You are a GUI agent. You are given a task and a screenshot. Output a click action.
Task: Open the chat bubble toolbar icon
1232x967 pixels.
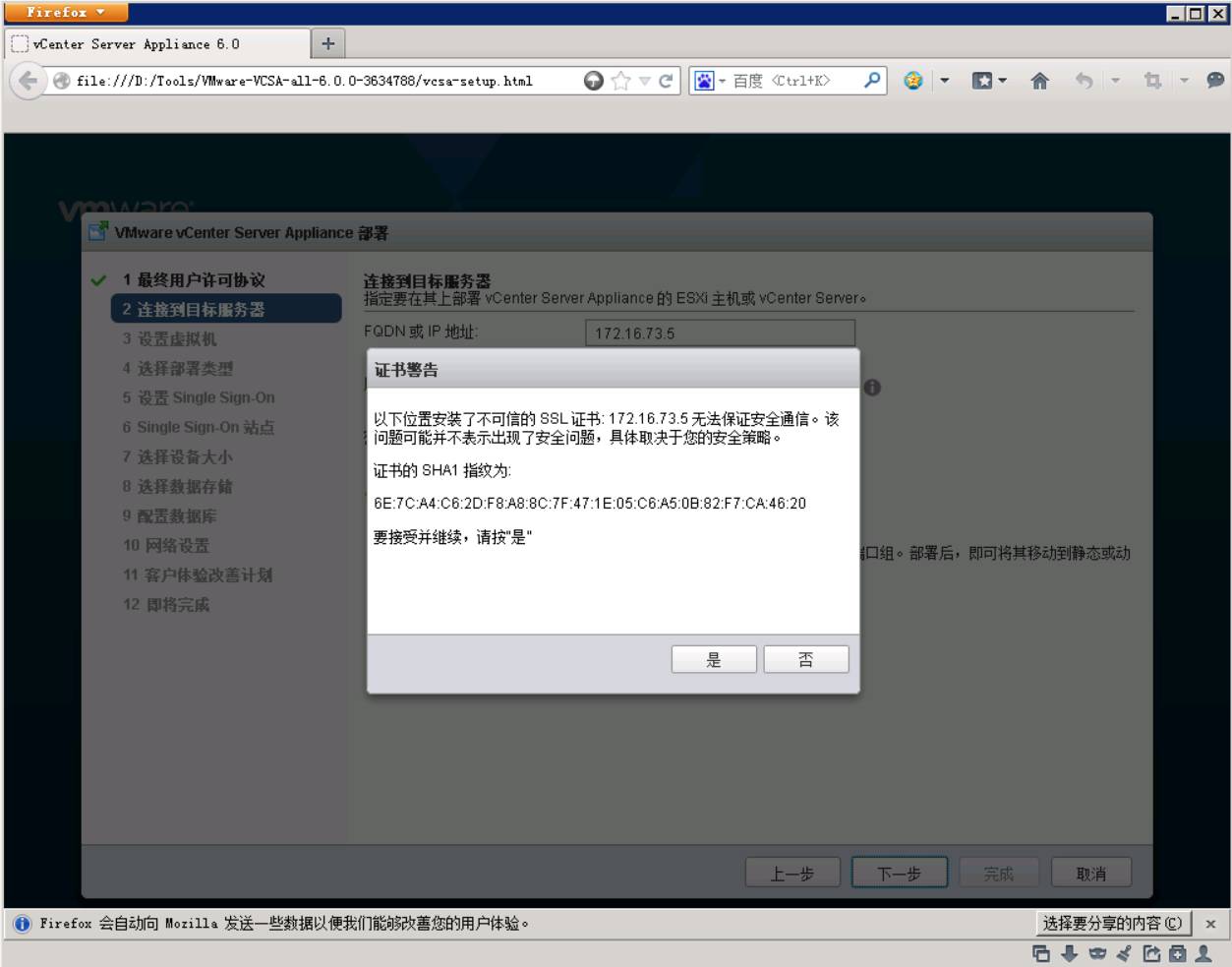click(1215, 81)
